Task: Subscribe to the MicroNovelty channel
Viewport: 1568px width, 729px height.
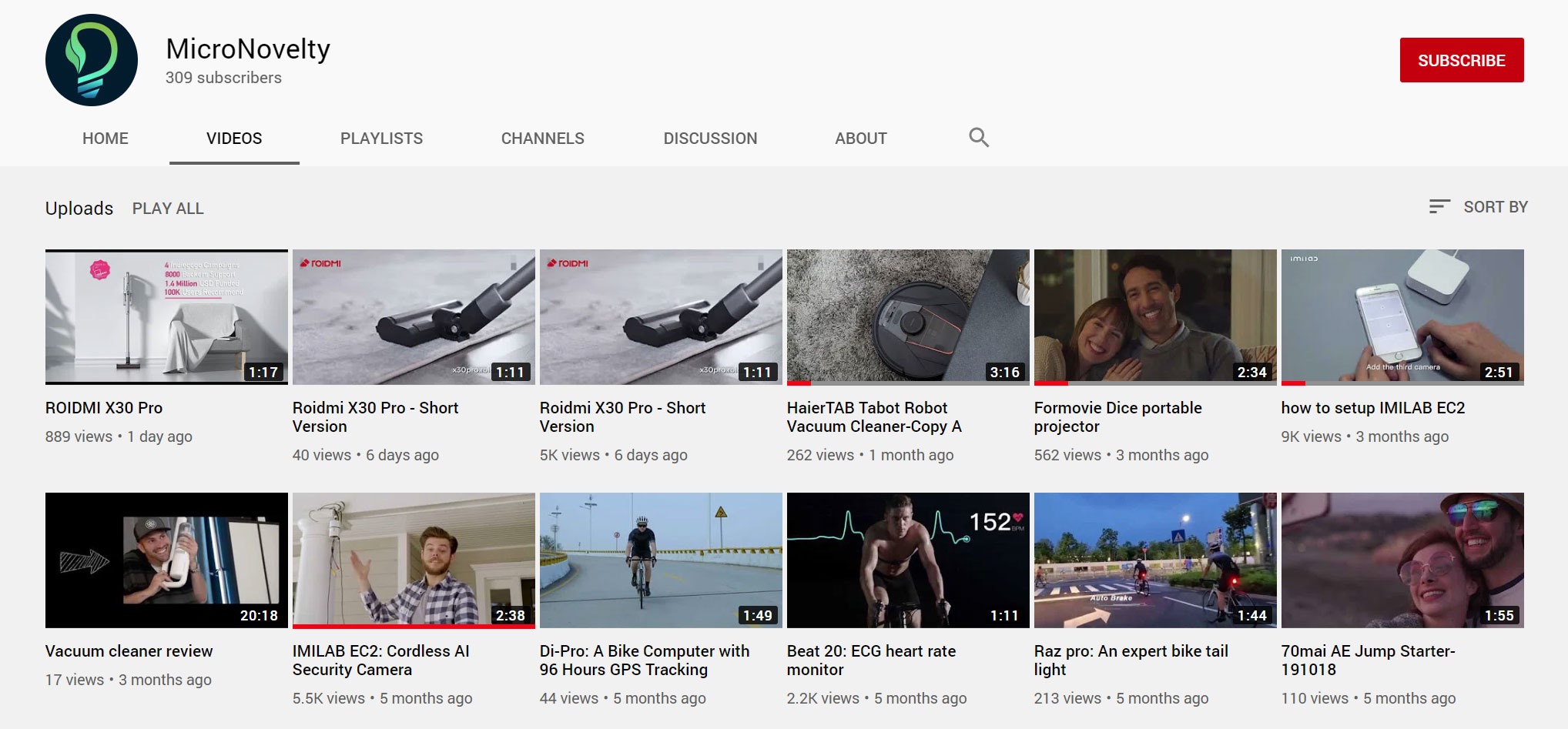Action: point(1462,60)
